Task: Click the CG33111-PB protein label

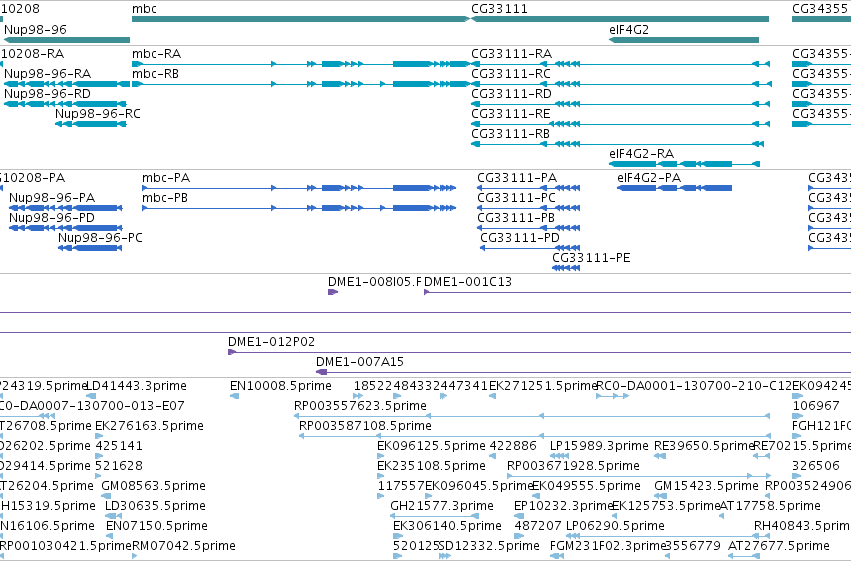Action: [x=516, y=218]
